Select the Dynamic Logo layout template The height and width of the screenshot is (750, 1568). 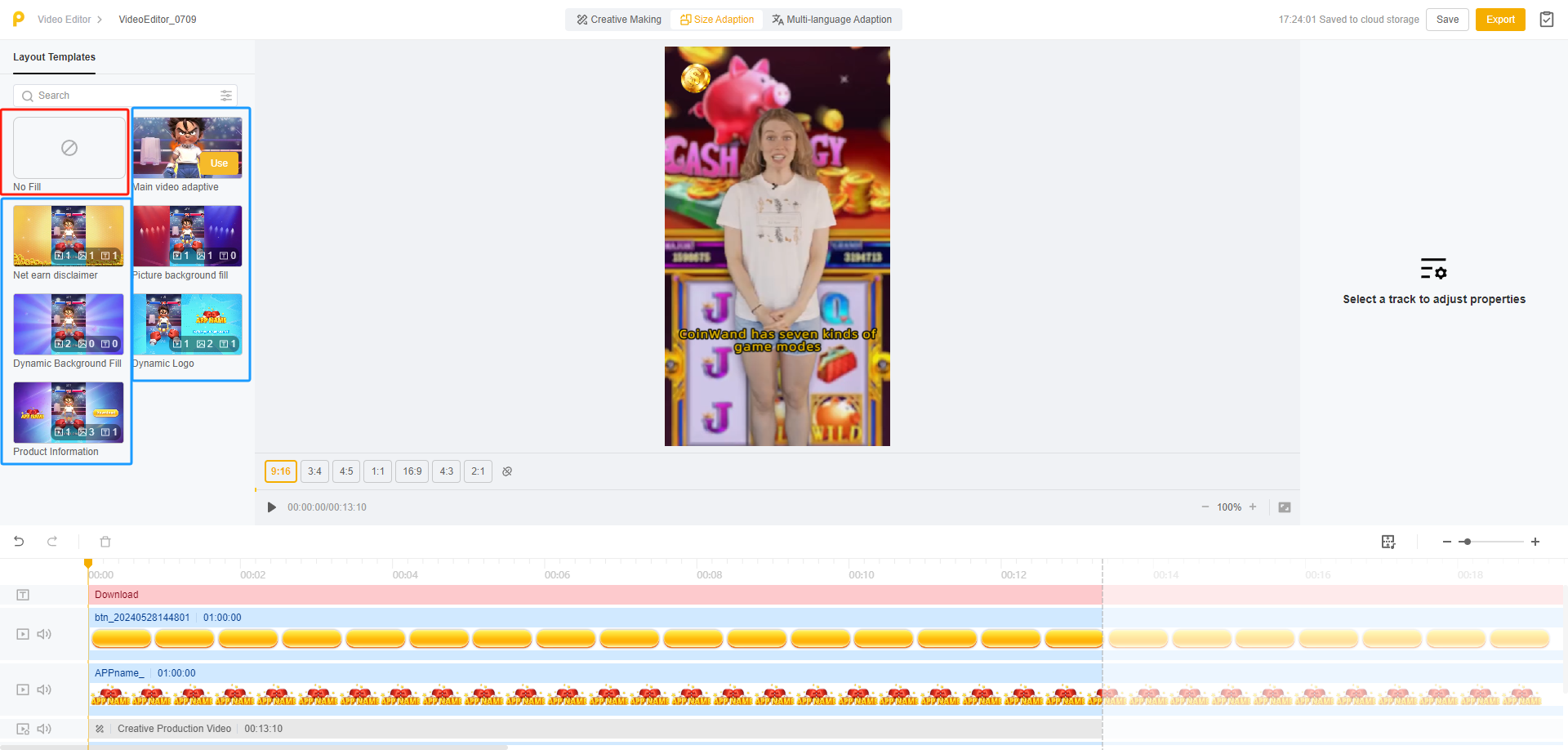187,324
